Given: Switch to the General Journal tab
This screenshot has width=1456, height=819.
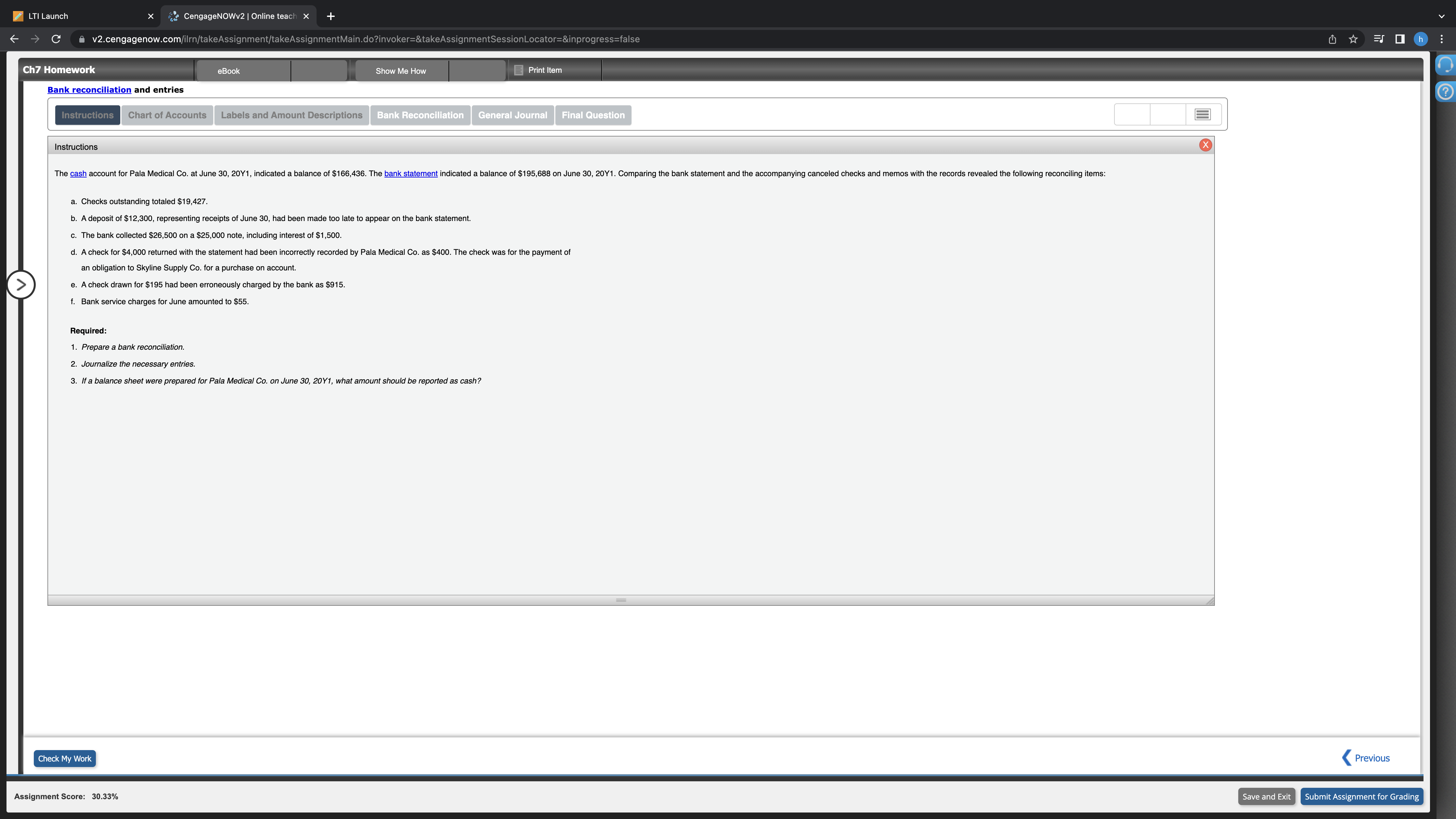Looking at the screenshot, I should point(513,115).
